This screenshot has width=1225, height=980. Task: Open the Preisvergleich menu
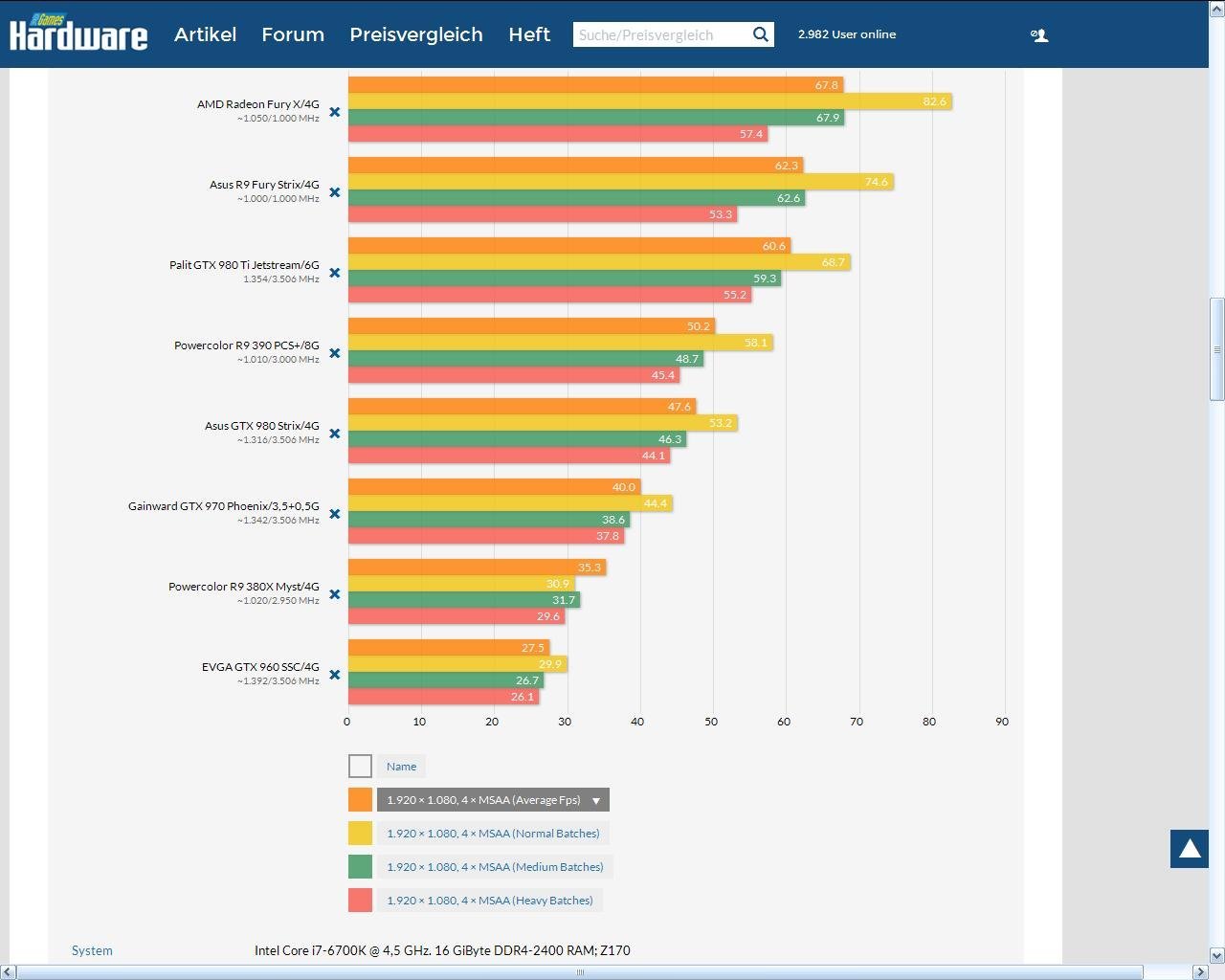[415, 34]
